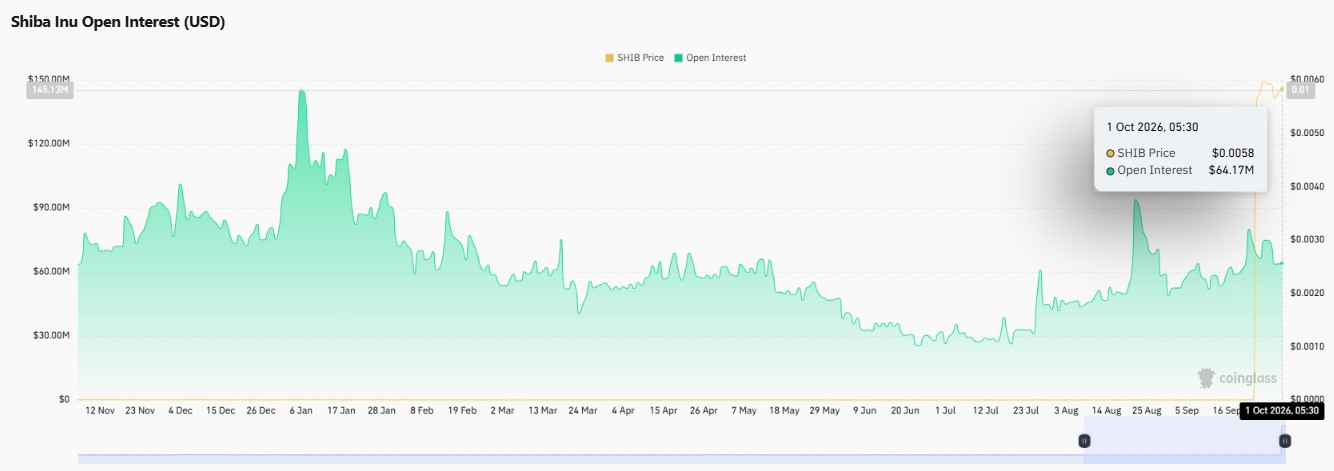Viewport: 1334px width, 471px height.
Task: Click the 3 Aug date label
Action: pos(1064,410)
